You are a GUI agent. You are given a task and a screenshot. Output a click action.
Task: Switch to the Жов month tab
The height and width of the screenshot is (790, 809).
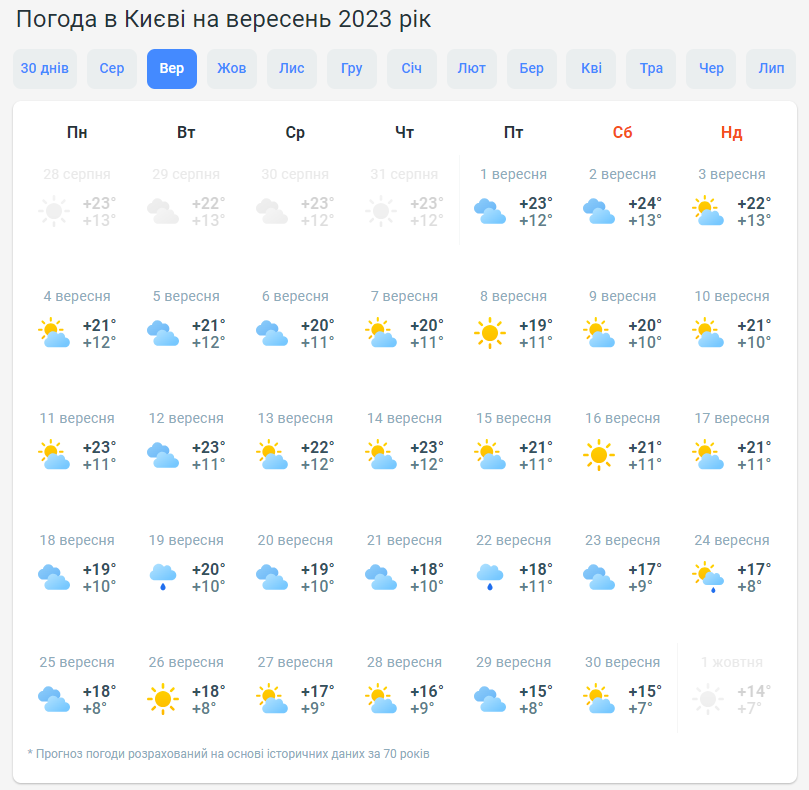click(x=231, y=69)
